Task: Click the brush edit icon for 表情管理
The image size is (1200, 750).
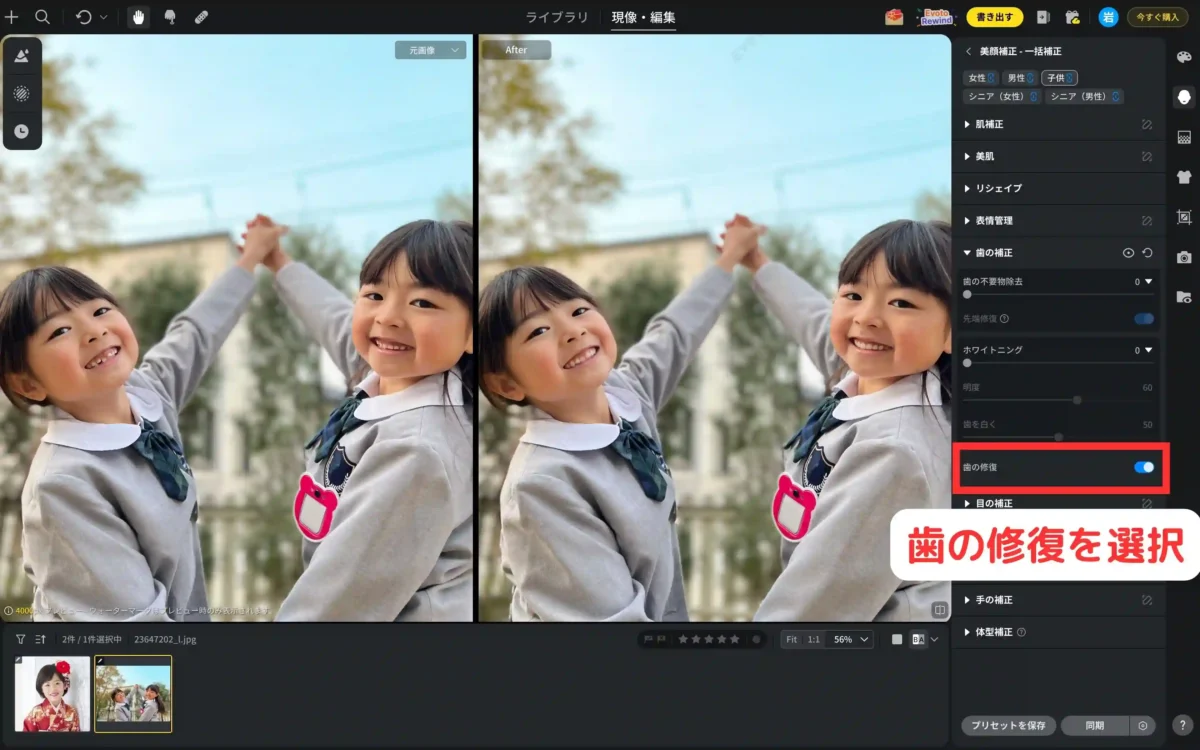Action: coord(1147,220)
